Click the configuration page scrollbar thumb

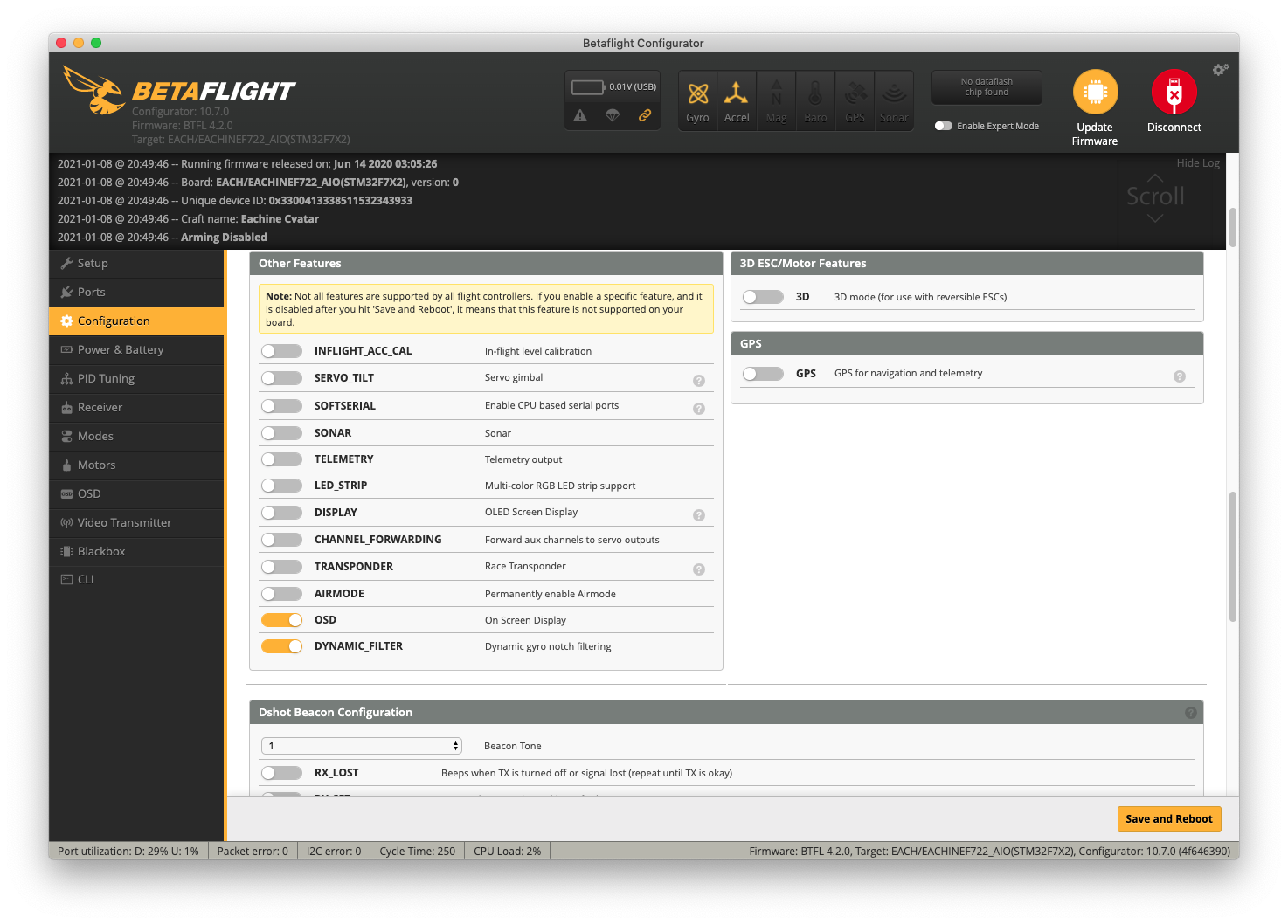point(1233,556)
